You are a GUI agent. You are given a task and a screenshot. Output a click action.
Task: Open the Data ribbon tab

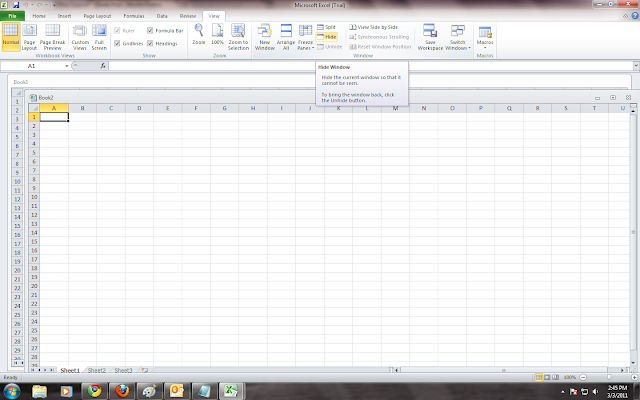coord(162,16)
